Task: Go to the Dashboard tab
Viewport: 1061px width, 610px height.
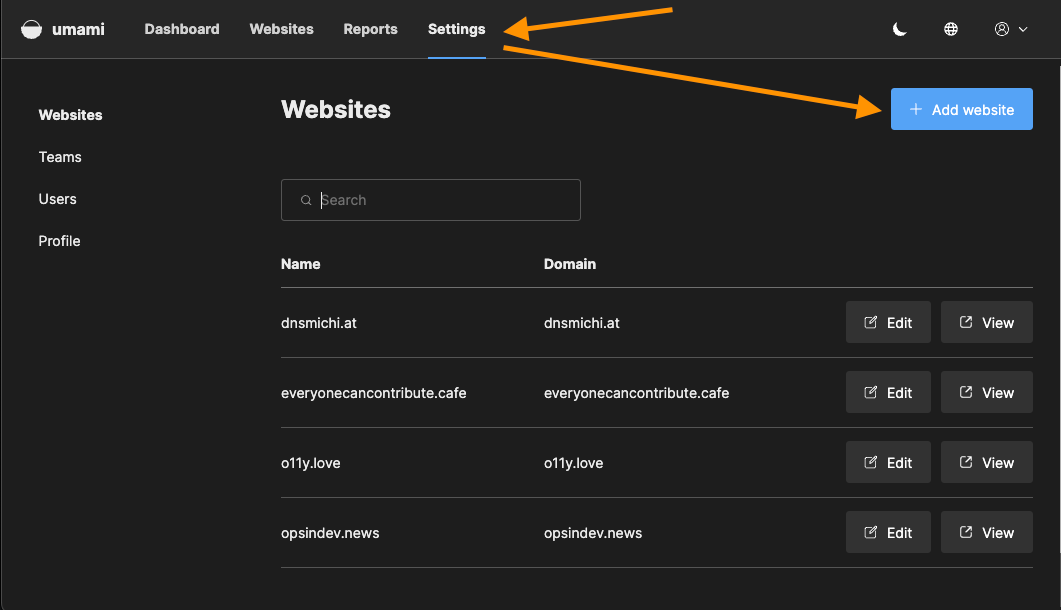Action: [182, 29]
